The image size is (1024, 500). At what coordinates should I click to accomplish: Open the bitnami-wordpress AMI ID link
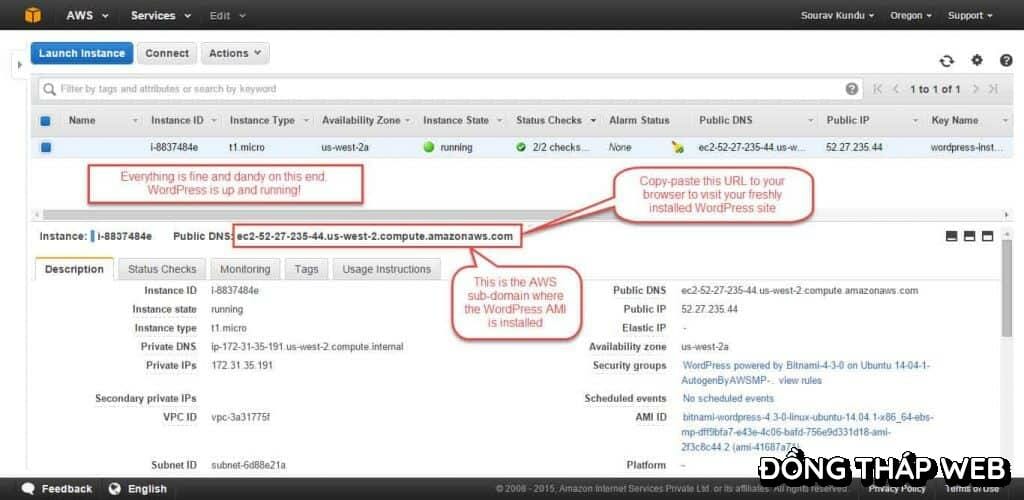pos(808,432)
